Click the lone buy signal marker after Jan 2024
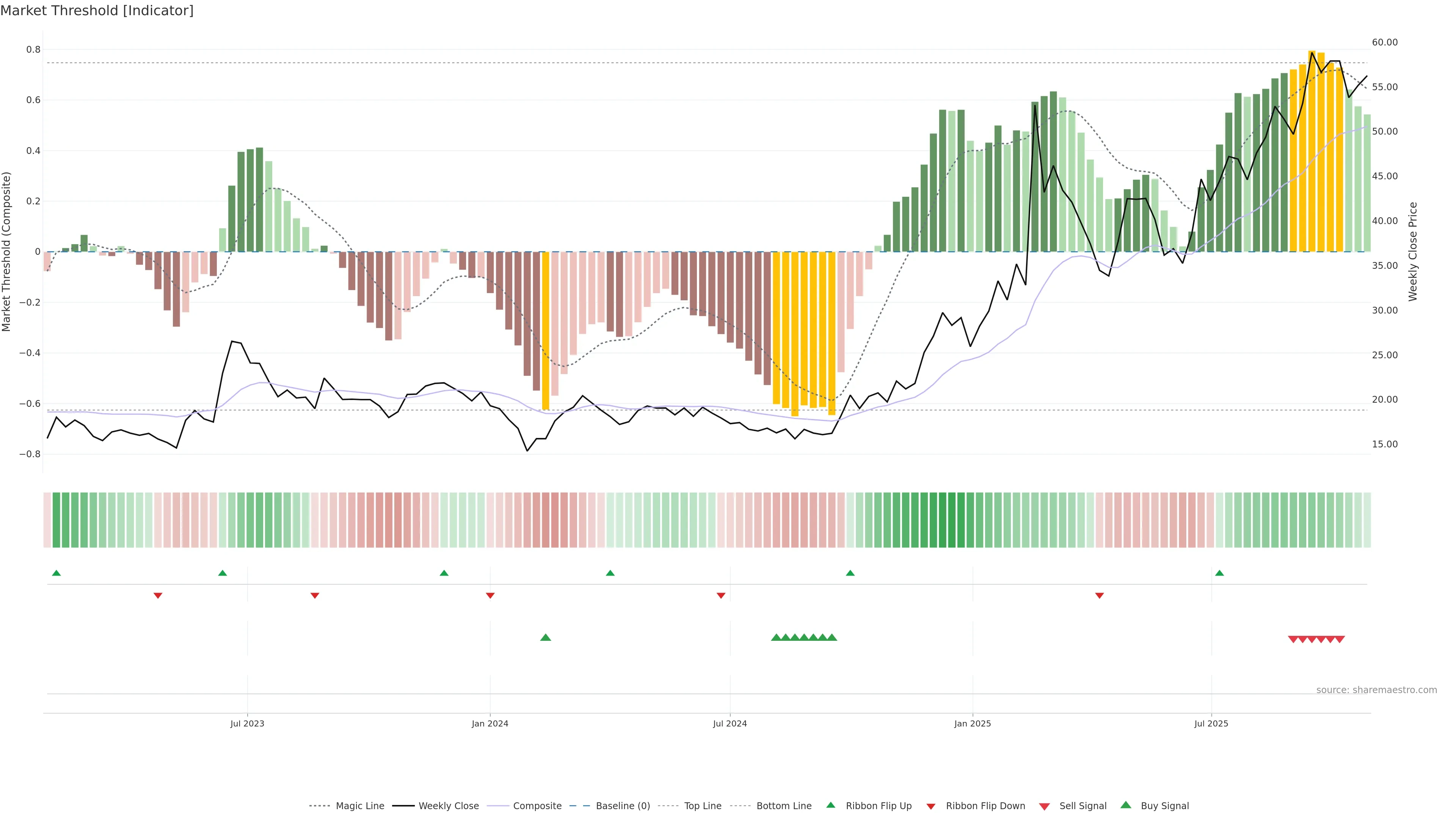Viewport: 1456px width, 819px height. pos(546,637)
